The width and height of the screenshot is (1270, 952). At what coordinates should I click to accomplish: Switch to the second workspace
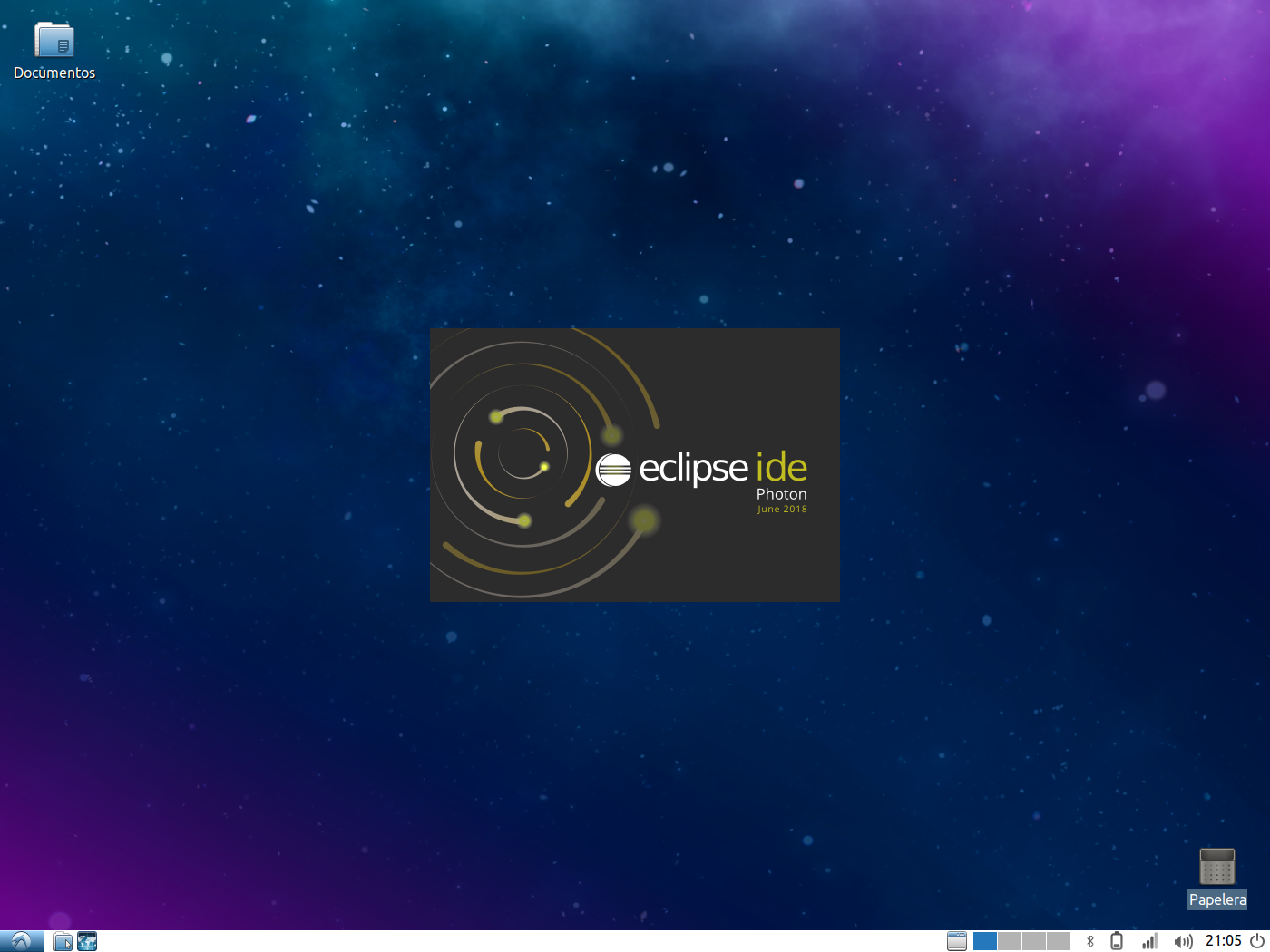coord(1010,941)
